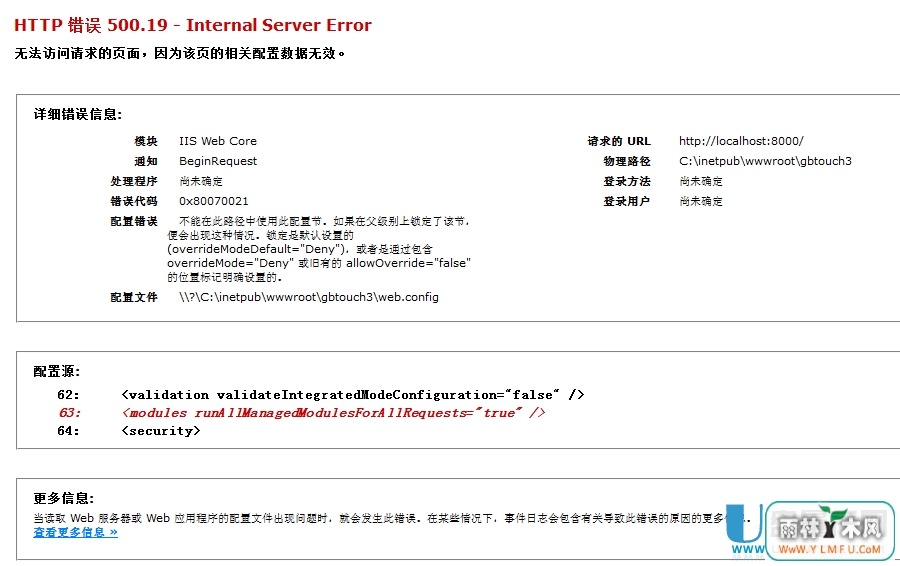Click config source line 62 validation entry
900x566 pixels.
pos(352,394)
